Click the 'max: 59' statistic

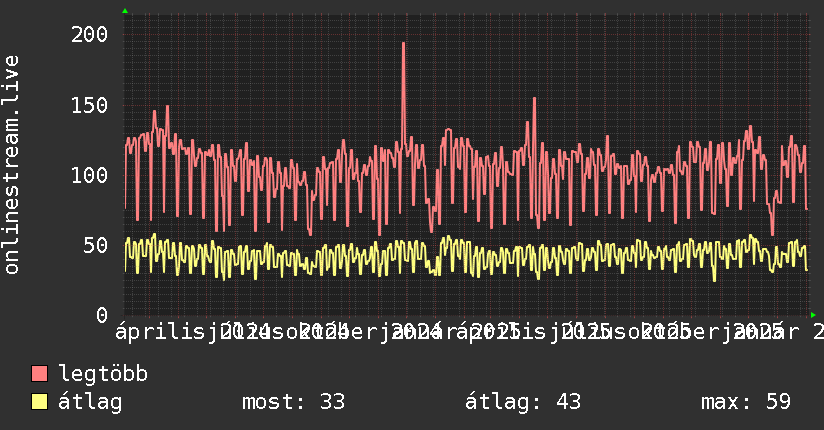pyautogui.click(x=746, y=402)
